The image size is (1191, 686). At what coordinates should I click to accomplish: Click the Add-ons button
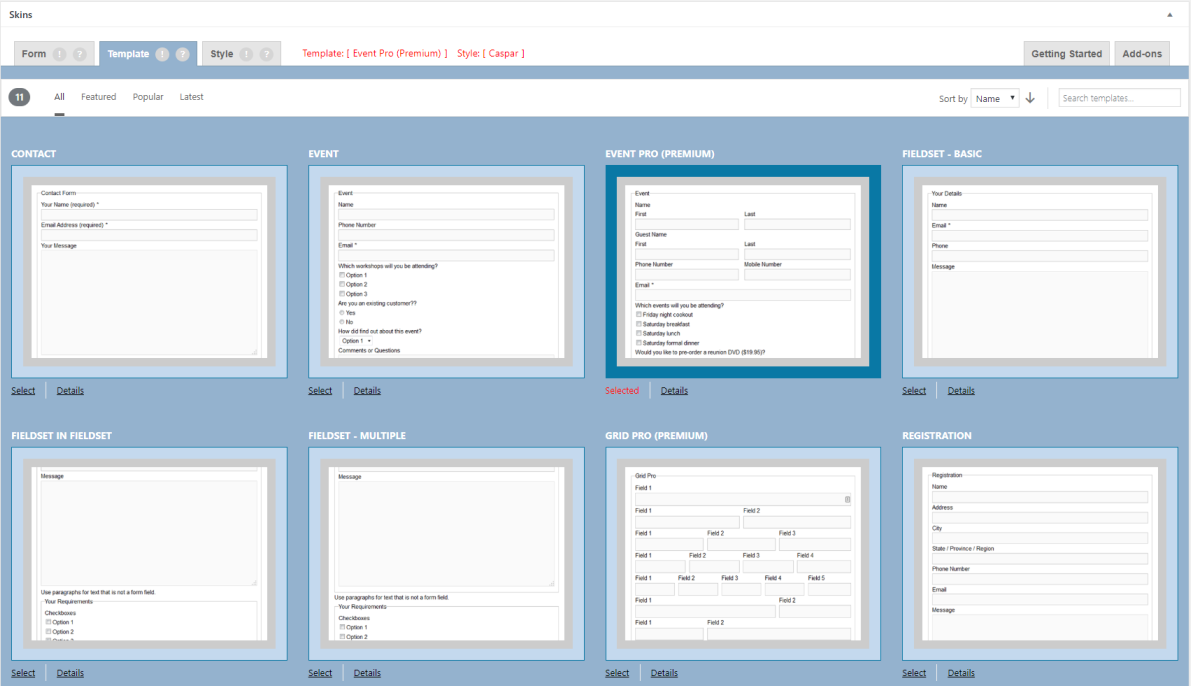tap(1142, 54)
